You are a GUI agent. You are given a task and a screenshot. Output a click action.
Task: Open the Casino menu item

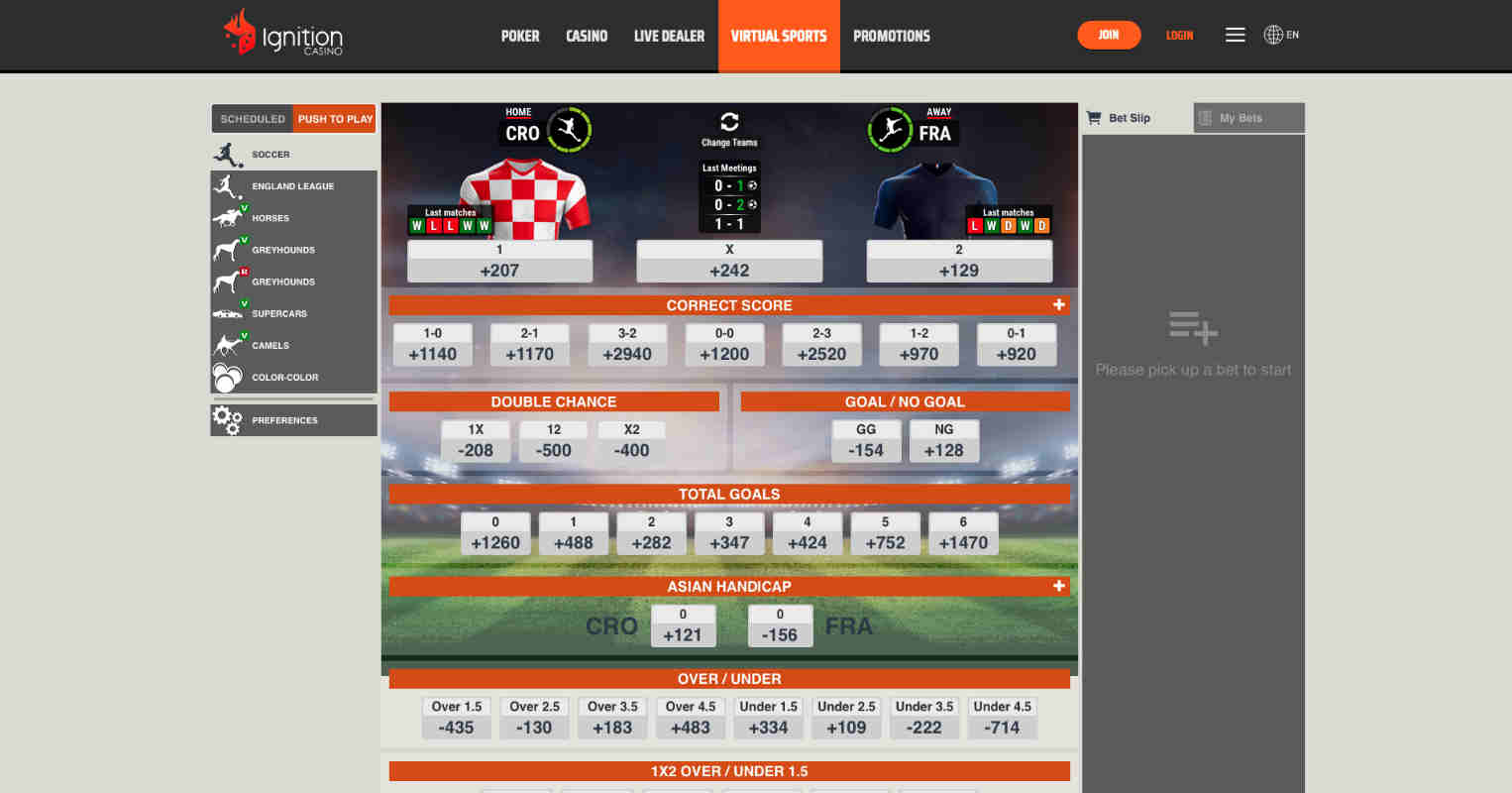click(x=587, y=36)
